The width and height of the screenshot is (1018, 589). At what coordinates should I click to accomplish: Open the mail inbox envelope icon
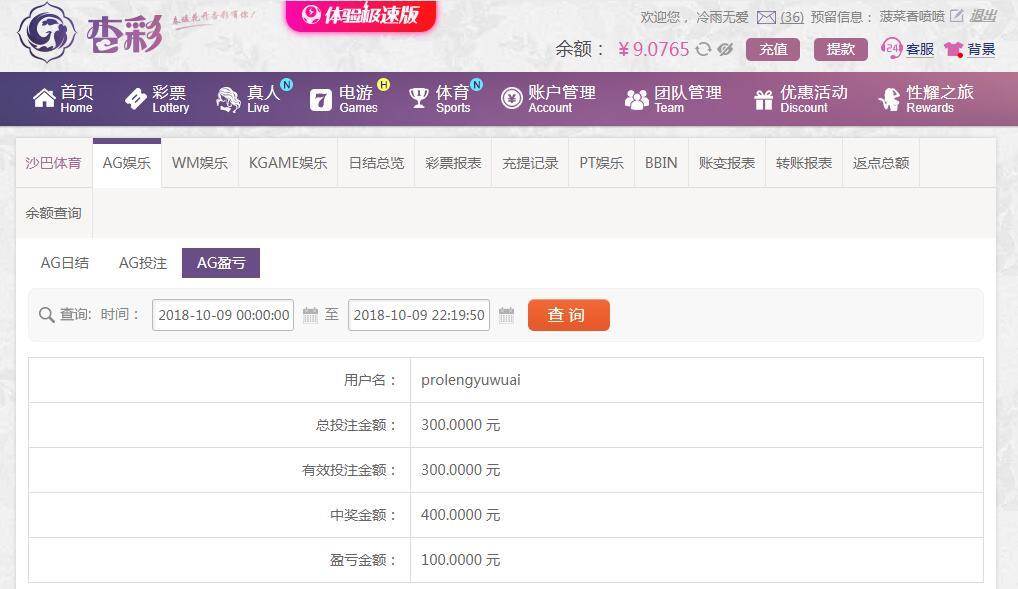766,17
